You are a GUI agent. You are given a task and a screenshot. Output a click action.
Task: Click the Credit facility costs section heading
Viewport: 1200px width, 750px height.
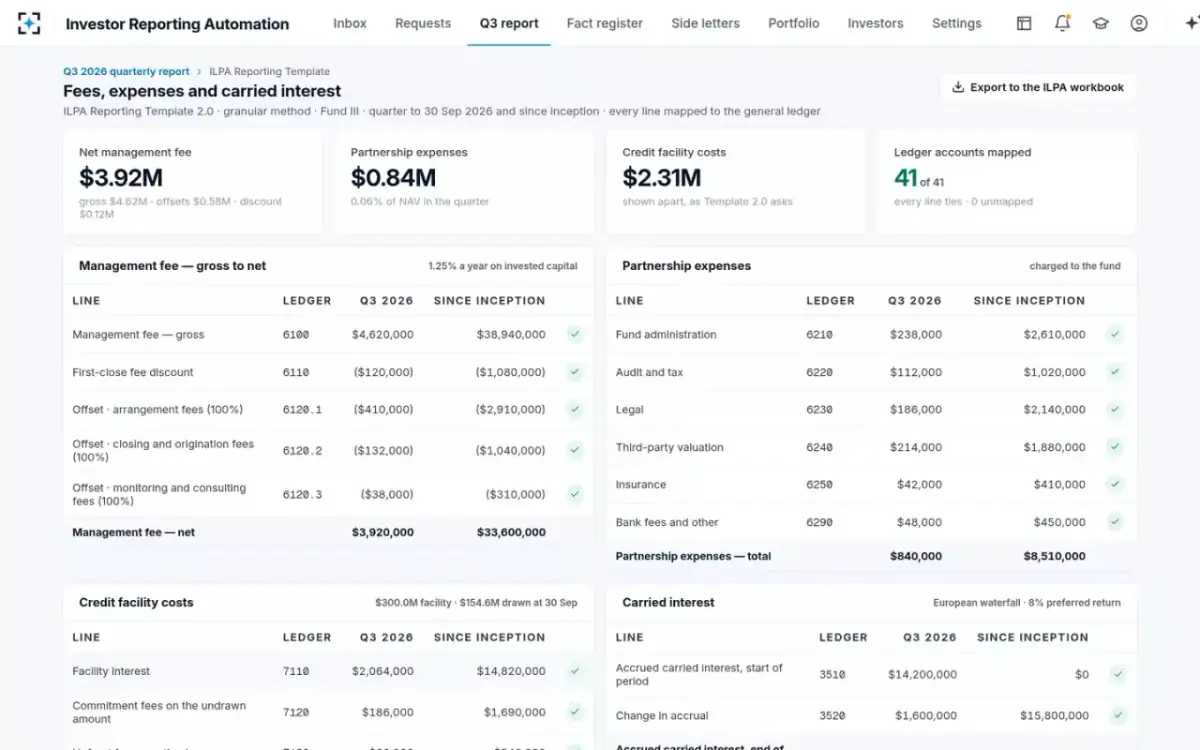tap(136, 603)
